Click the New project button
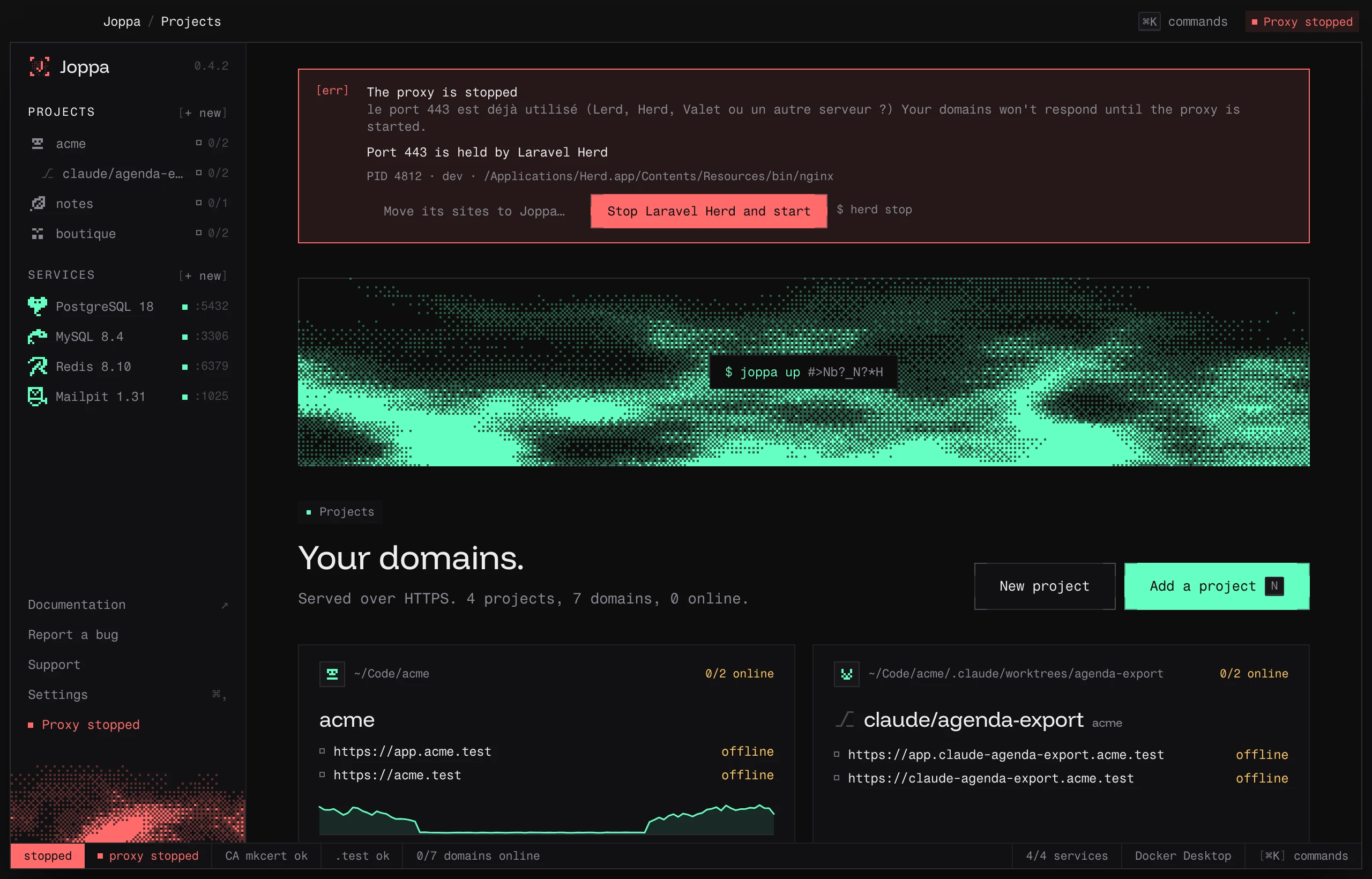Screen dimensions: 1372x879 click(1045, 586)
